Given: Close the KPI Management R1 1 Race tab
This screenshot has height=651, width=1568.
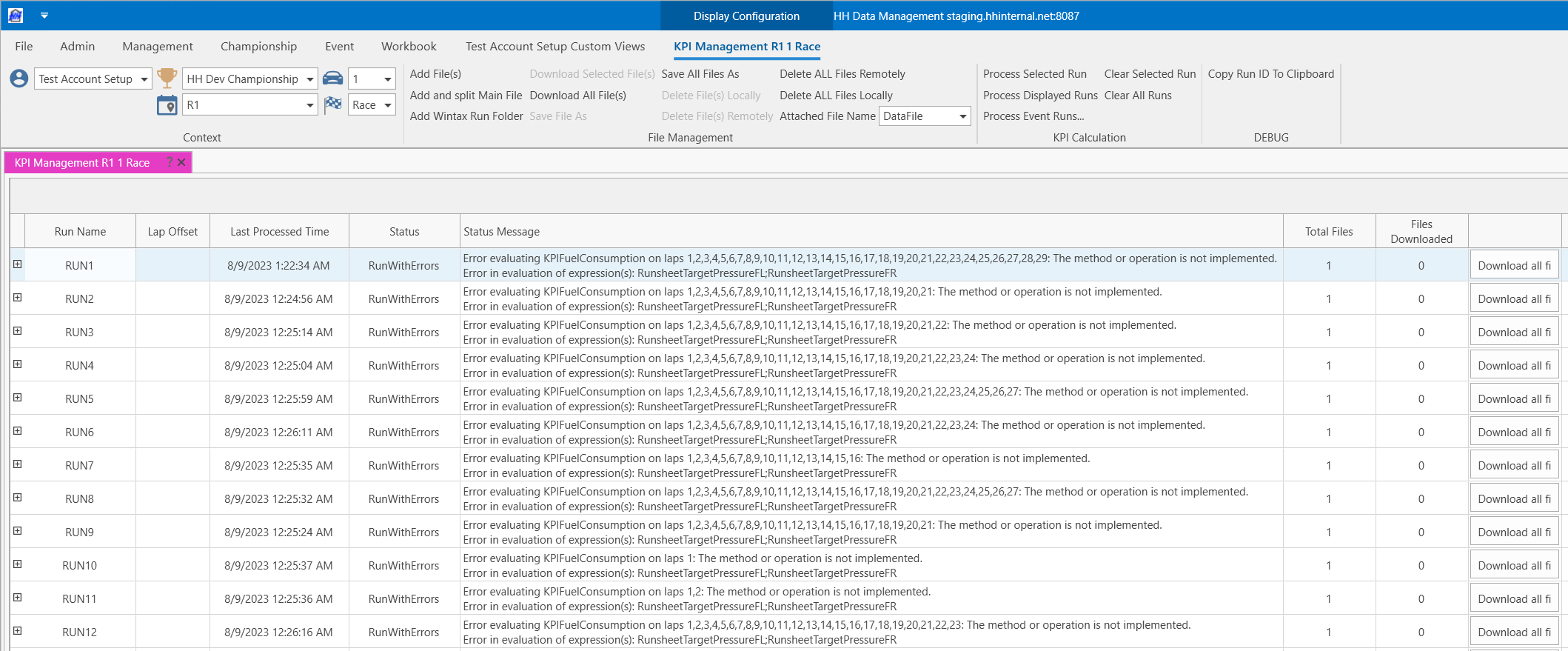Looking at the screenshot, I should point(181,162).
